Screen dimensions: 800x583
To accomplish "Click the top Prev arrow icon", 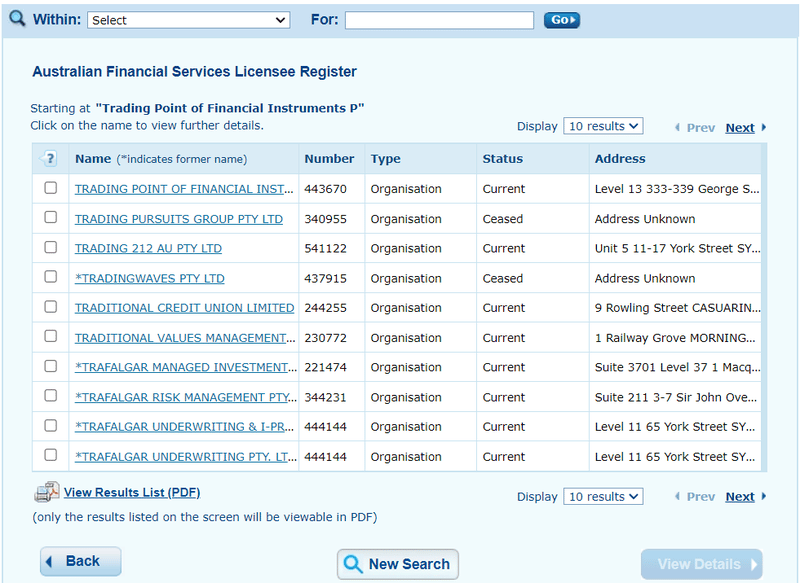I will coord(677,128).
